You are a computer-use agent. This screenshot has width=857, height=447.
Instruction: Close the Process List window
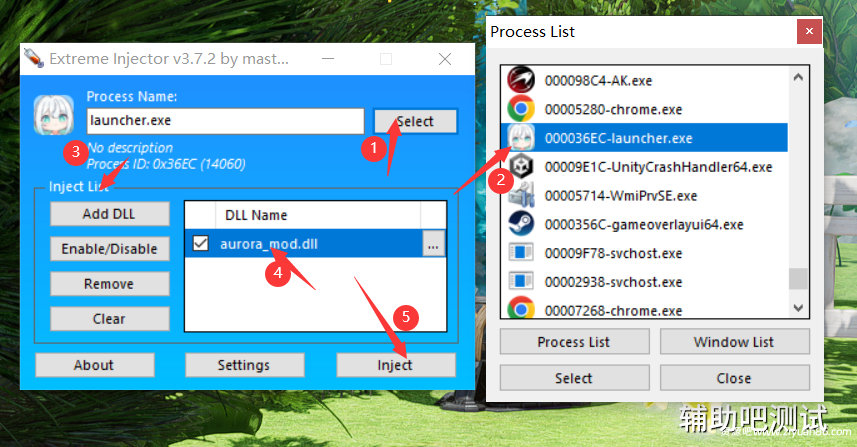(x=810, y=32)
